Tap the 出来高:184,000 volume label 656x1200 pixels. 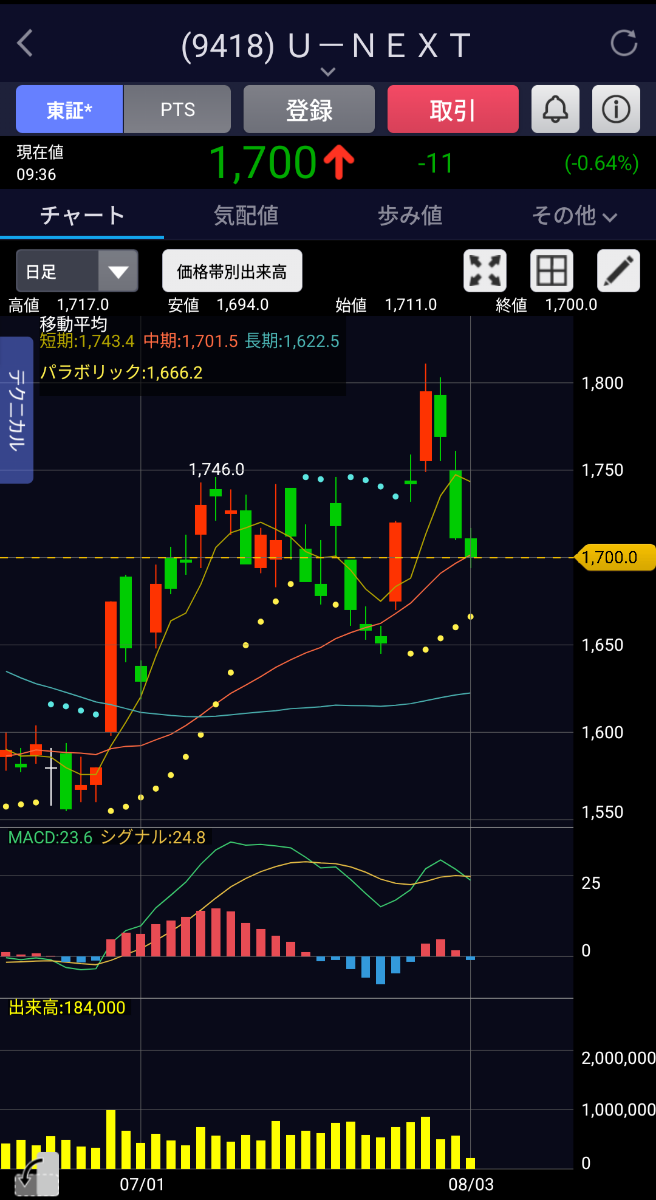coord(67,1008)
